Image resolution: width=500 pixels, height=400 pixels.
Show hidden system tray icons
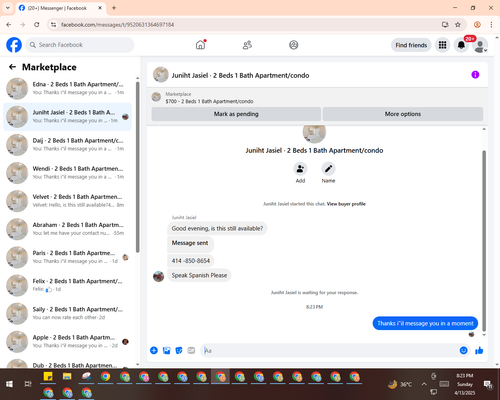(424, 384)
